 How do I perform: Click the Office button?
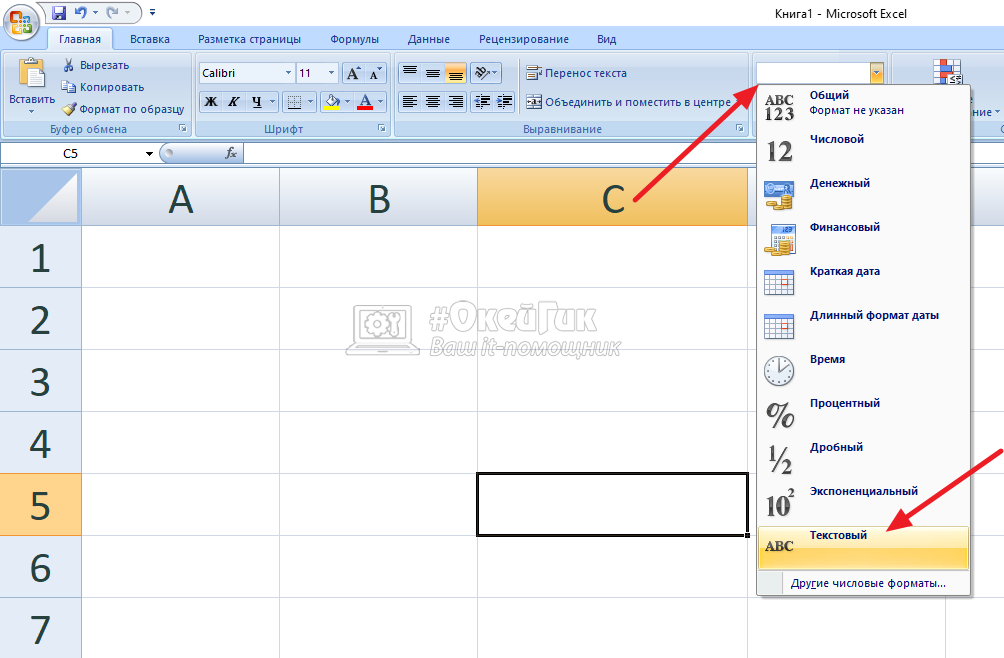20,21
